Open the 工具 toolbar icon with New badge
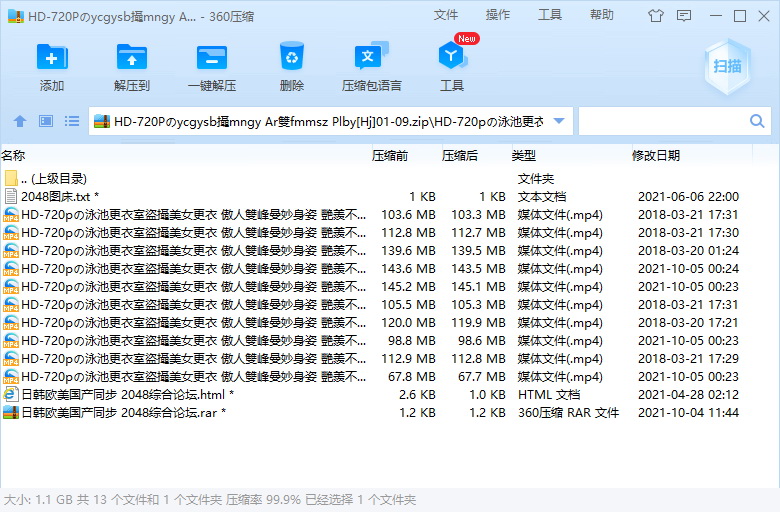Image resolution: width=780 pixels, height=512 pixels. coord(452,56)
